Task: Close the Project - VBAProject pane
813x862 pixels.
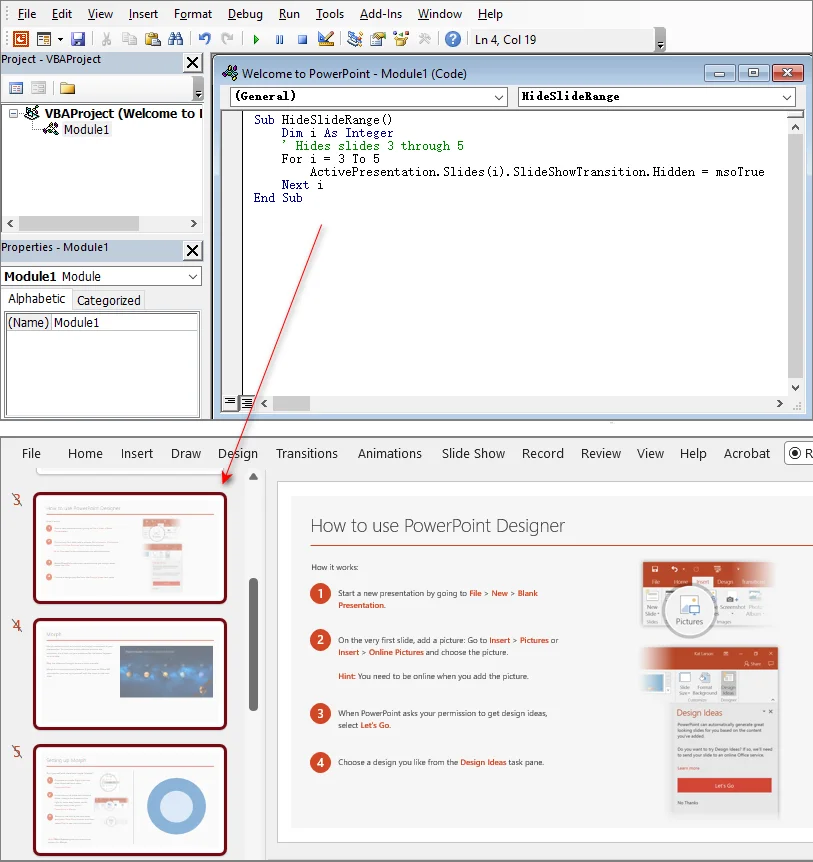Action: tap(192, 63)
